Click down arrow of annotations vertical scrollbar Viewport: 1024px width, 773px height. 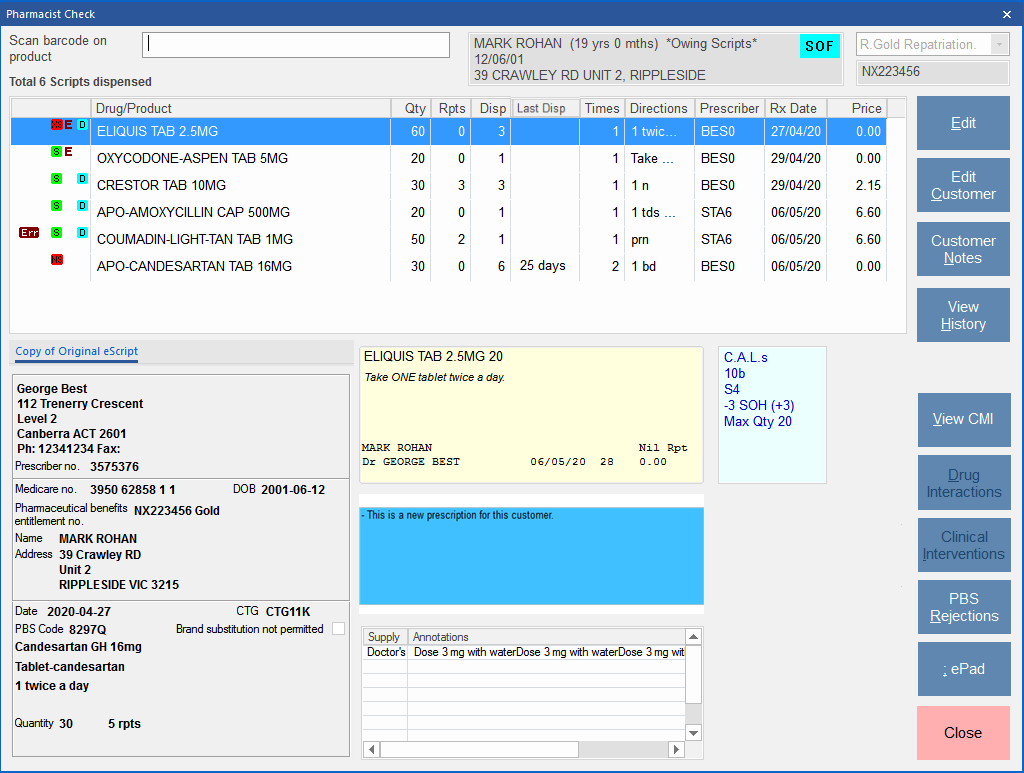pyautogui.click(x=694, y=733)
